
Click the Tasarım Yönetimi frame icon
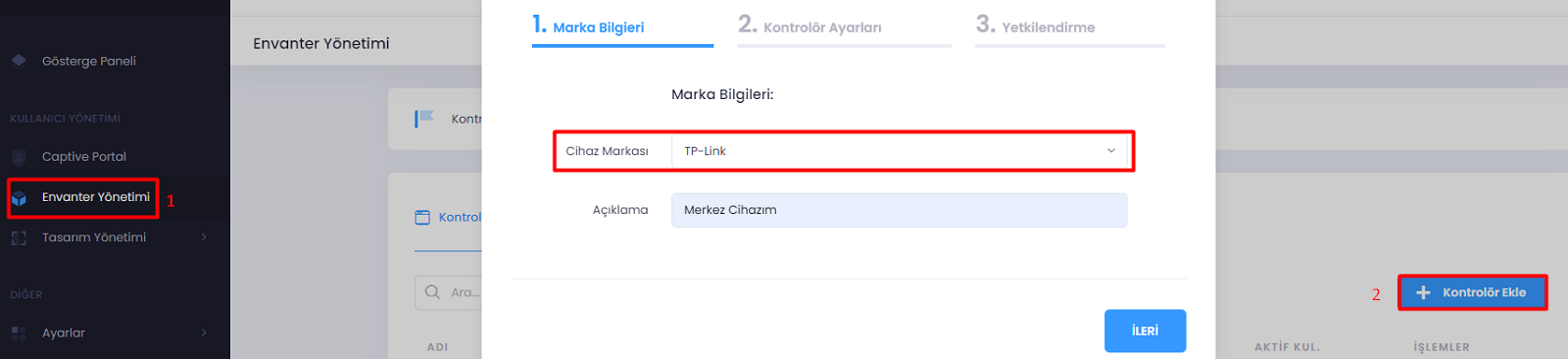(x=19, y=237)
